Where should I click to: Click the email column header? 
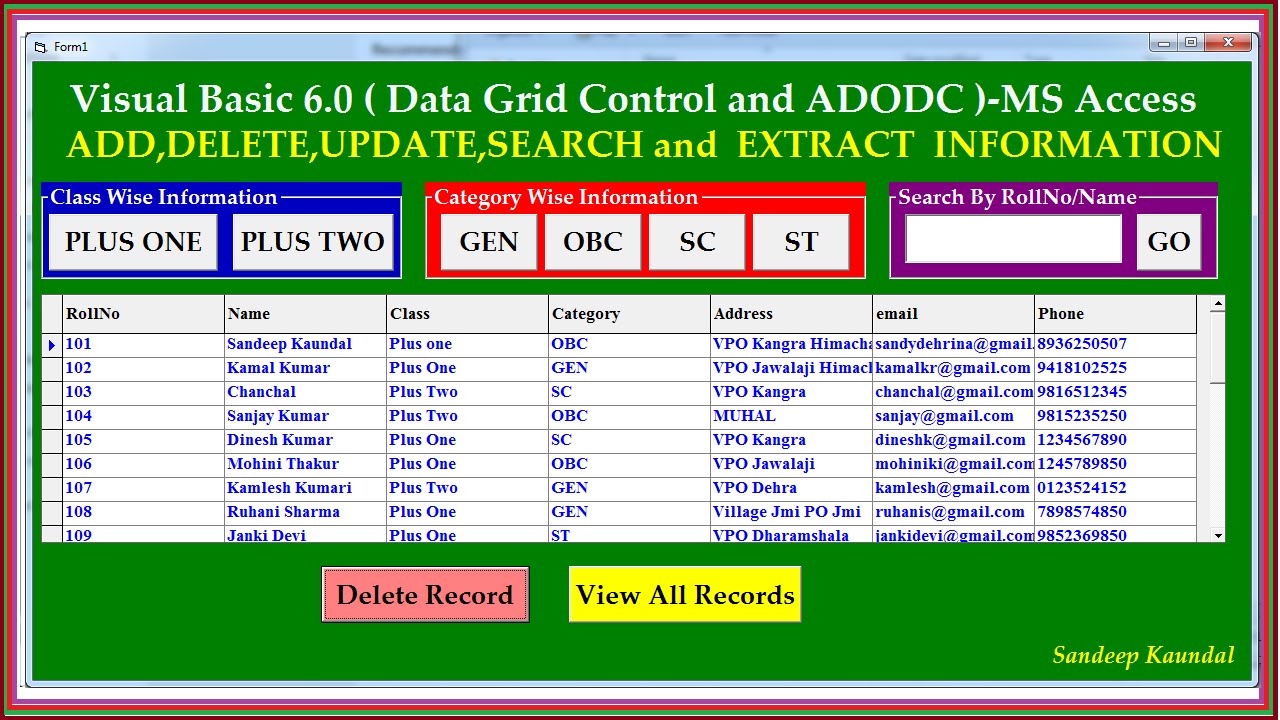pyautogui.click(x=953, y=314)
